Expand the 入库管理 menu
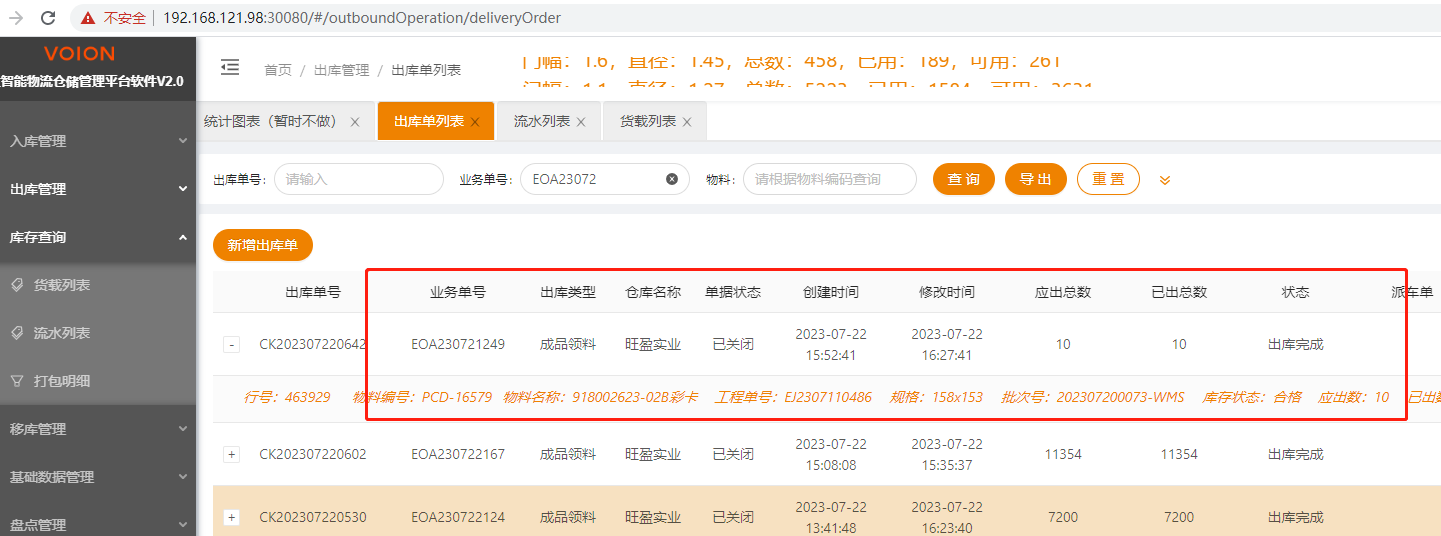 pyautogui.click(x=98, y=141)
